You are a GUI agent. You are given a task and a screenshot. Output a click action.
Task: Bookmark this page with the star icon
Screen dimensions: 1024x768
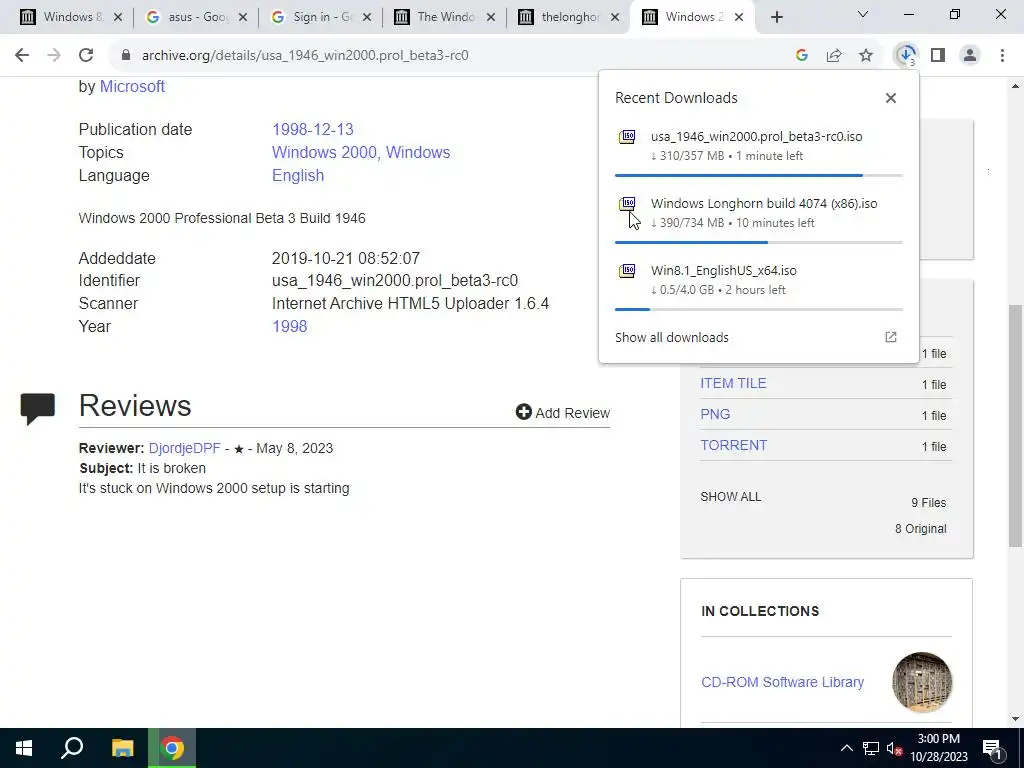click(x=866, y=56)
